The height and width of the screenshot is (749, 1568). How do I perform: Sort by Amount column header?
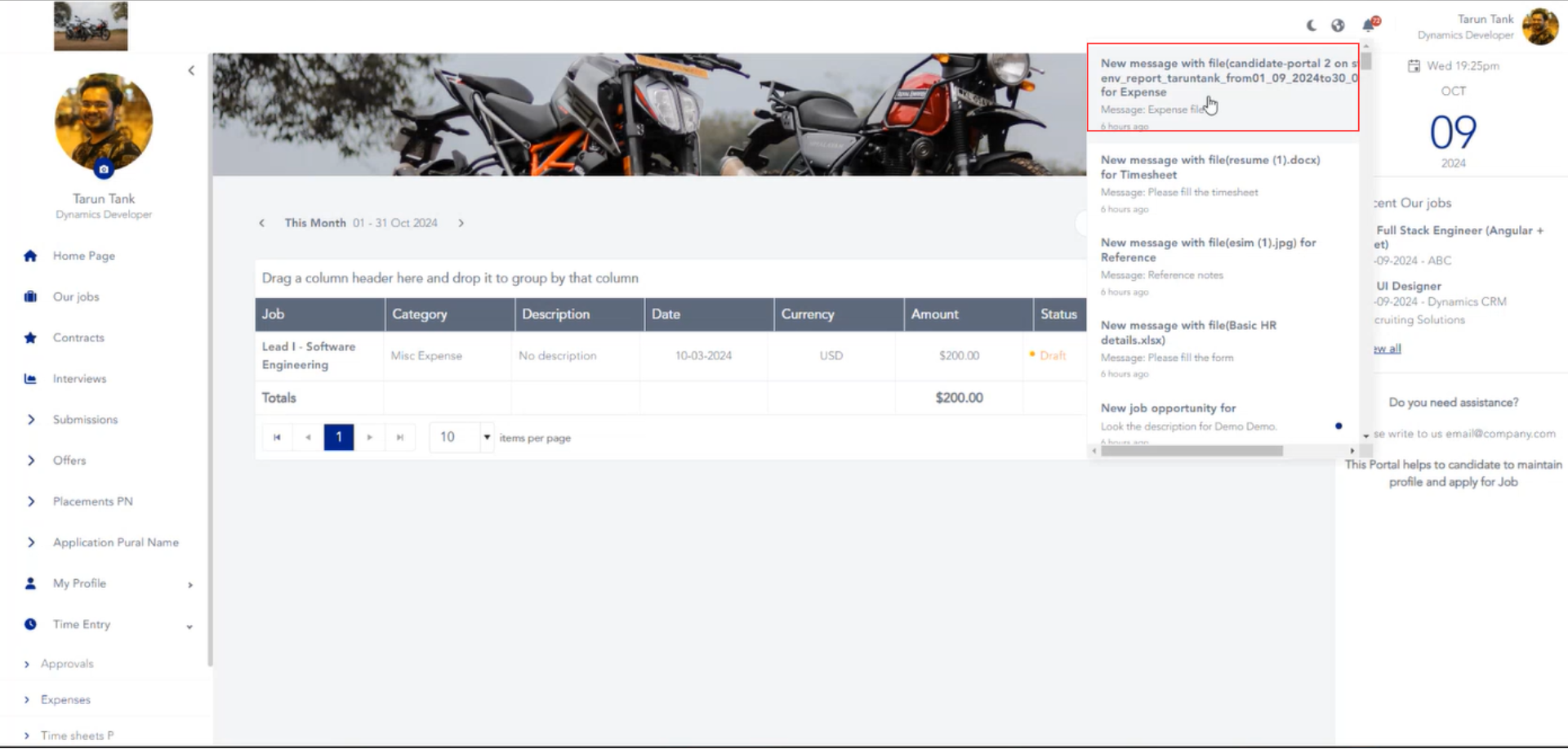click(969, 314)
